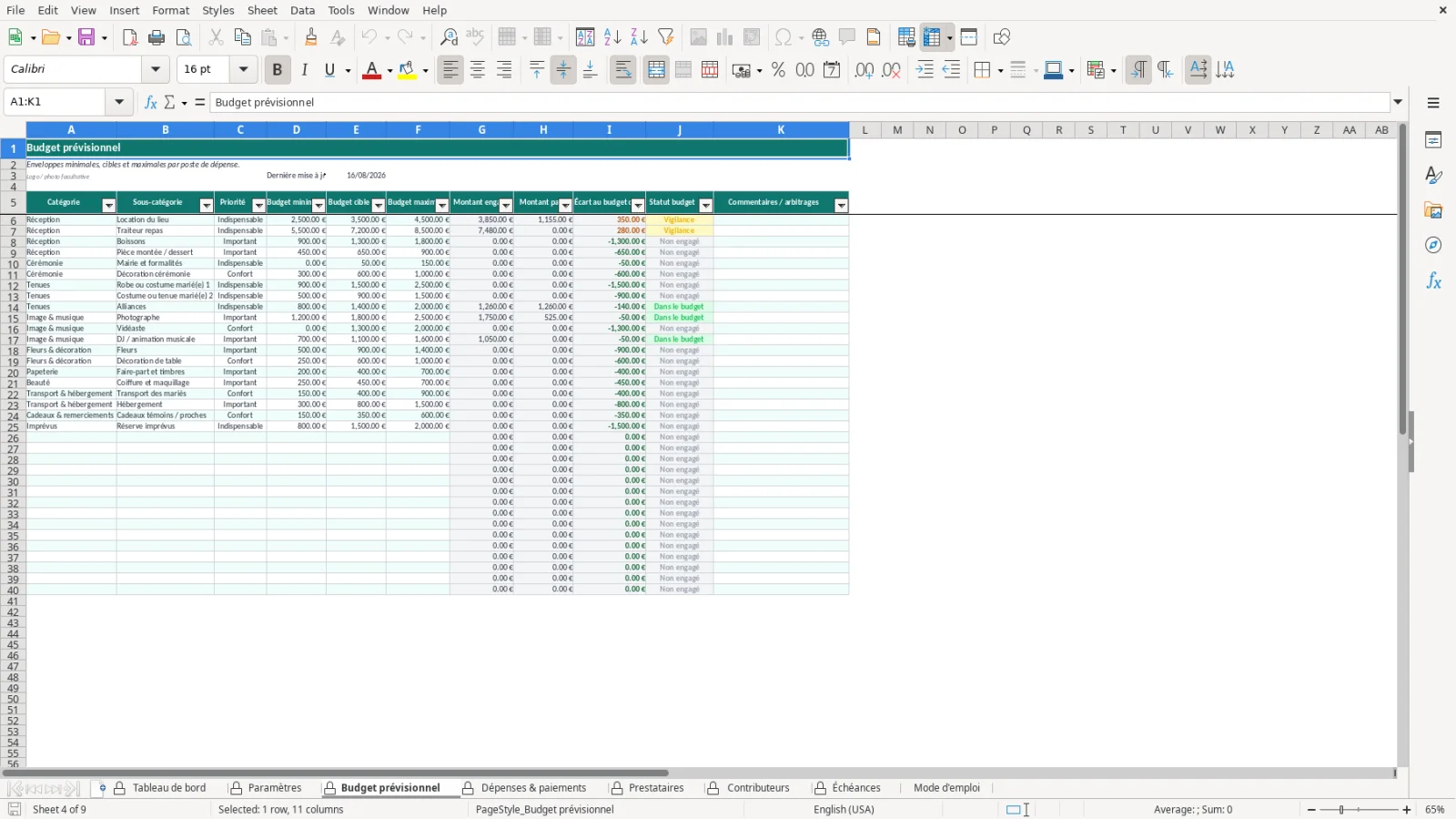The height and width of the screenshot is (819, 1456).
Task: Click the zoom out minus button
Action: click(1311, 810)
